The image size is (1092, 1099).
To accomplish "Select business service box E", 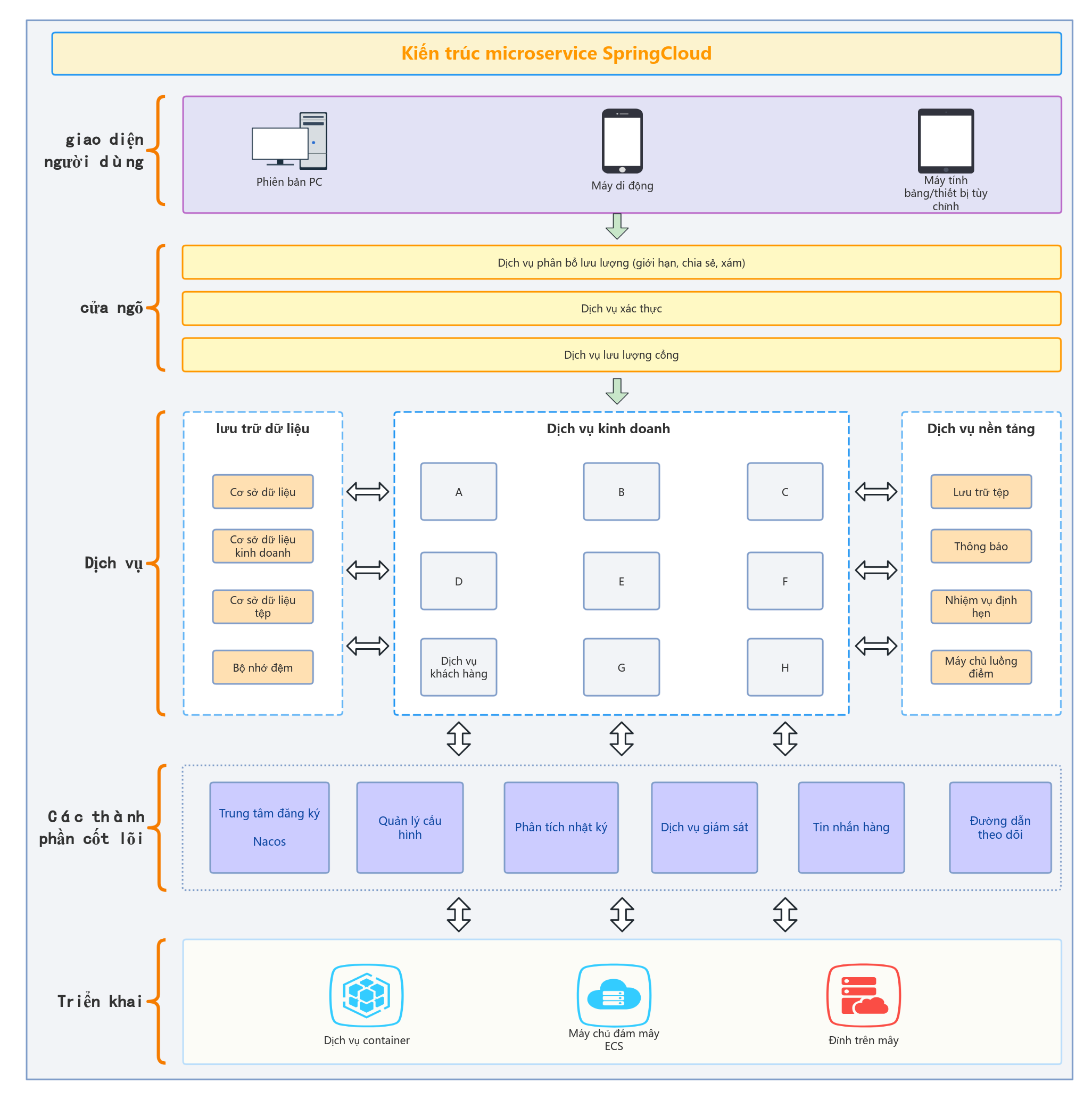I will pyautogui.click(x=622, y=581).
